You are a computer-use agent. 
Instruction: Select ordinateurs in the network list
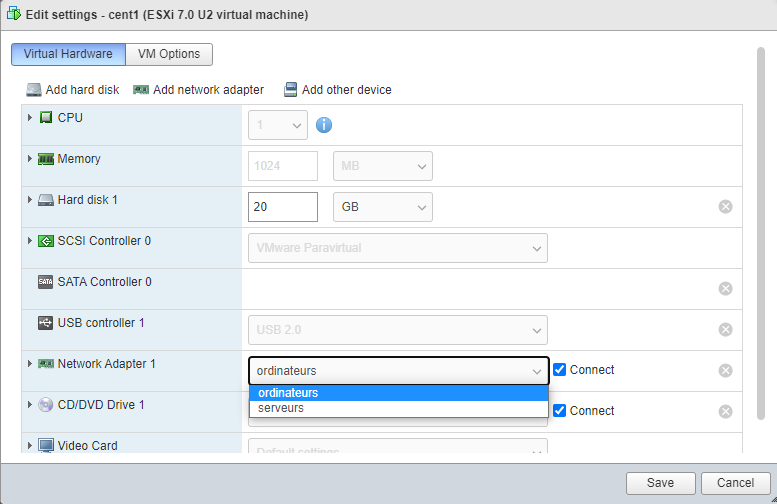(x=399, y=393)
